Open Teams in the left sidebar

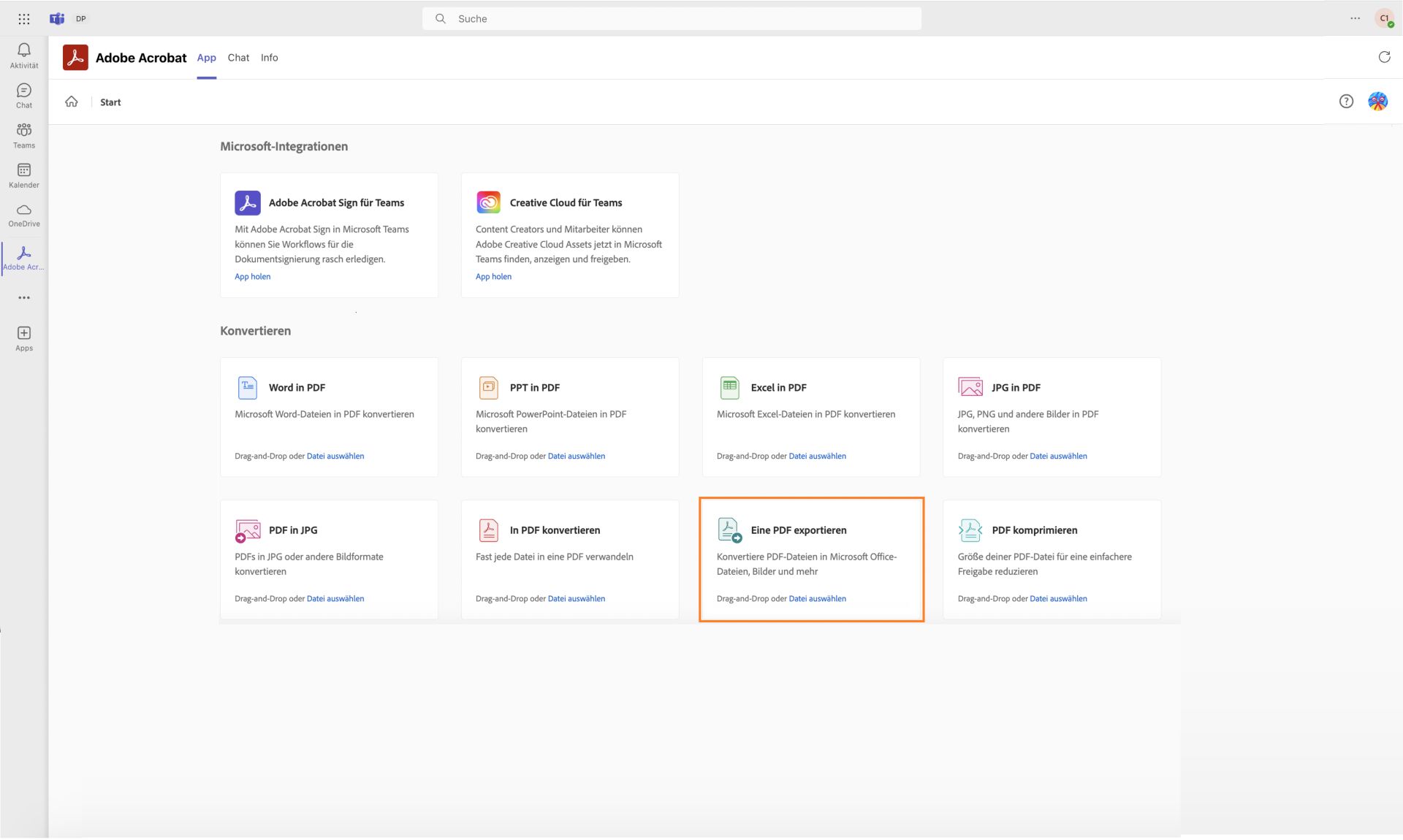(24, 136)
